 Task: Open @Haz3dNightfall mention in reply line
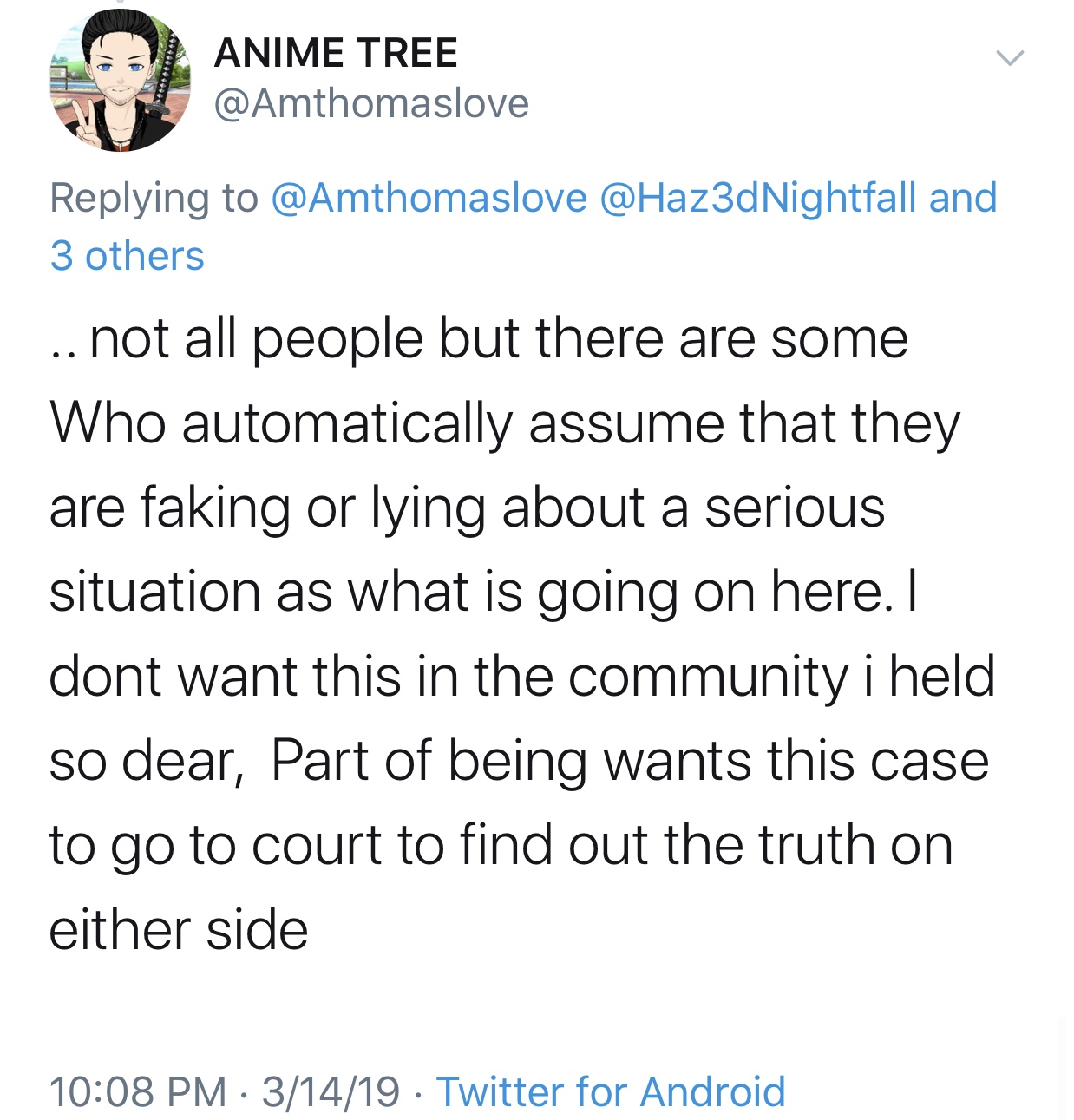tap(758, 198)
